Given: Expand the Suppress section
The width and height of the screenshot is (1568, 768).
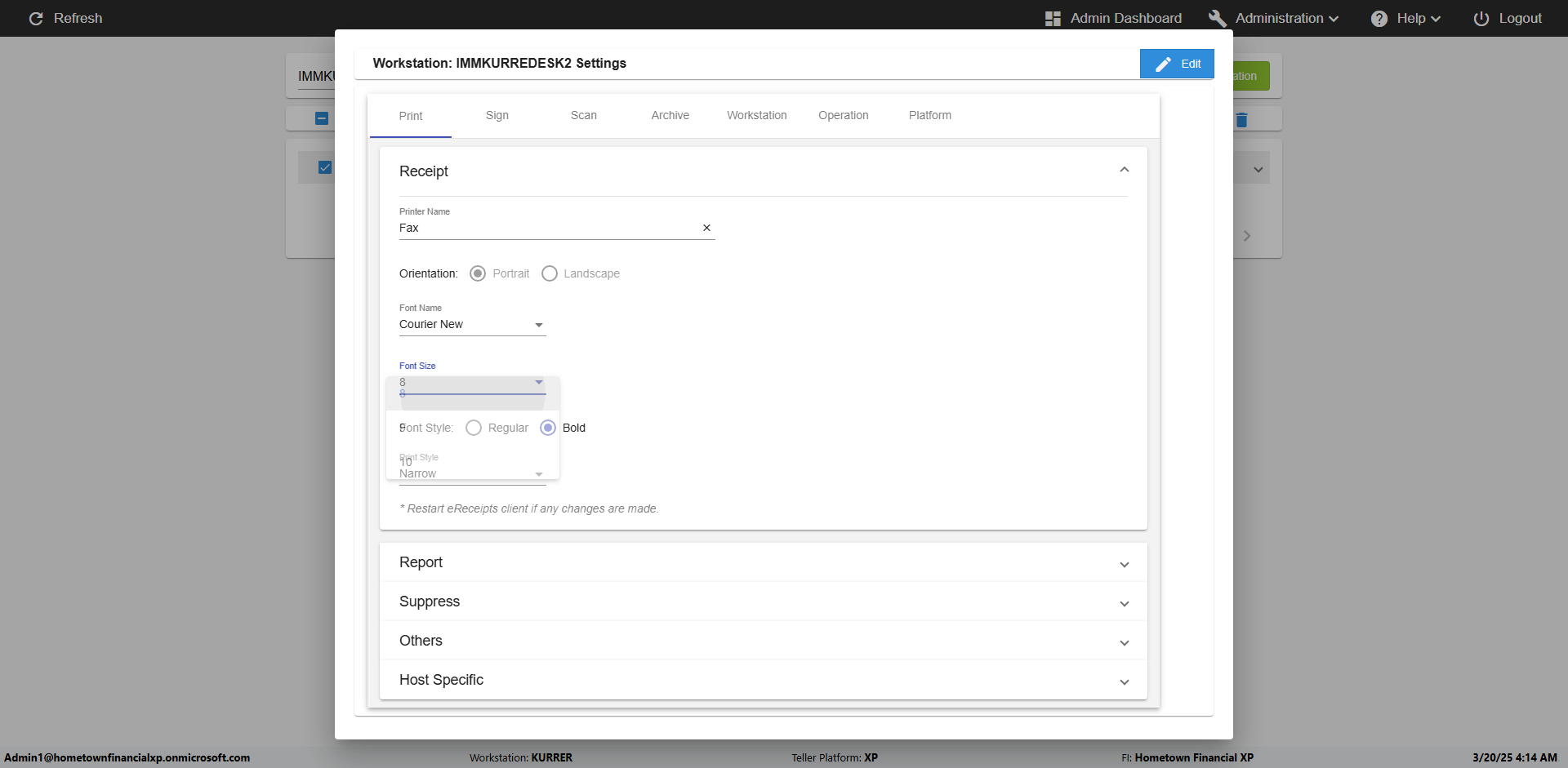Looking at the screenshot, I should point(1124,603).
